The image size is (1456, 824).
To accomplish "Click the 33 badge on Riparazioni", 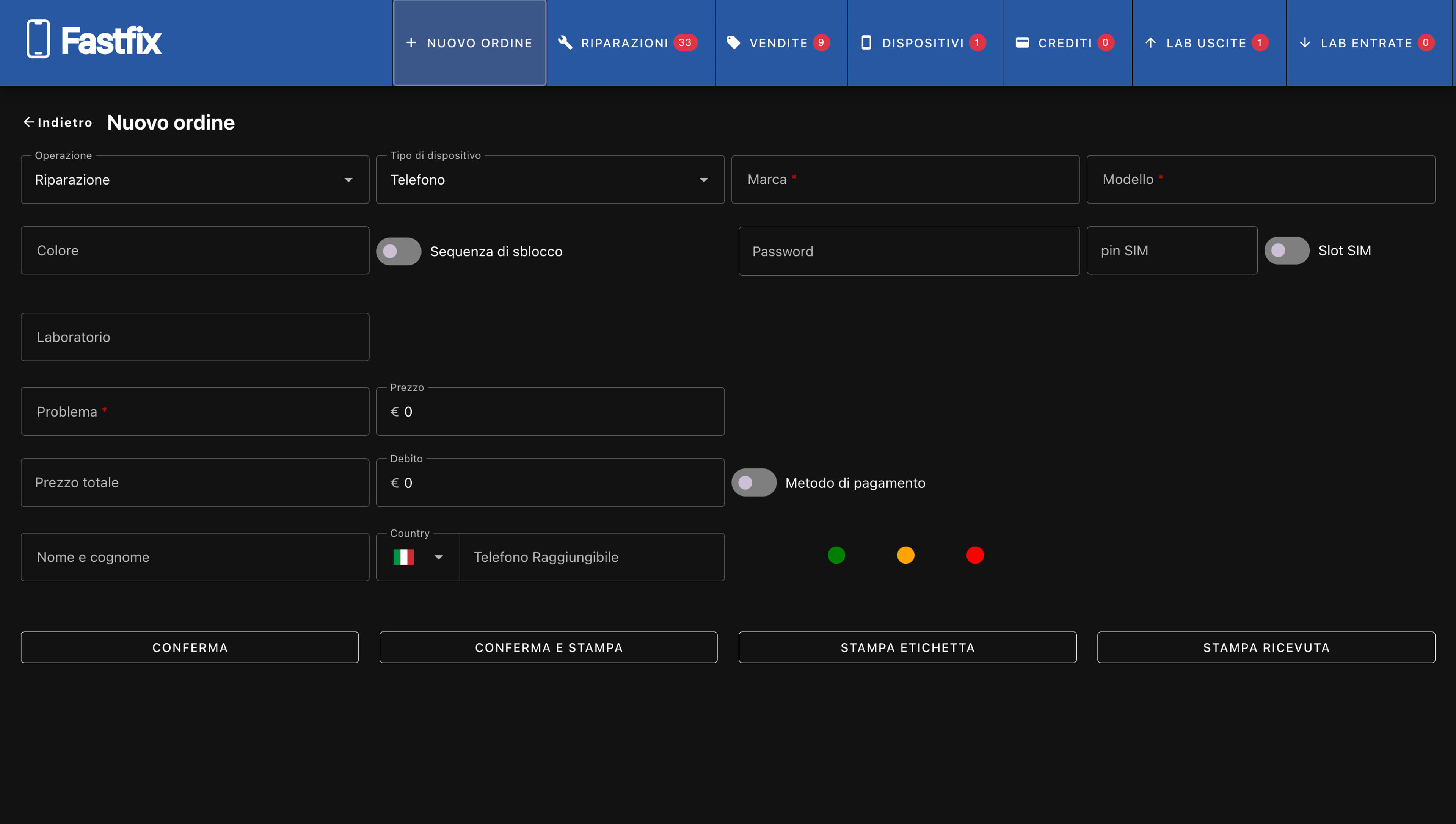I will pyautogui.click(x=685, y=43).
